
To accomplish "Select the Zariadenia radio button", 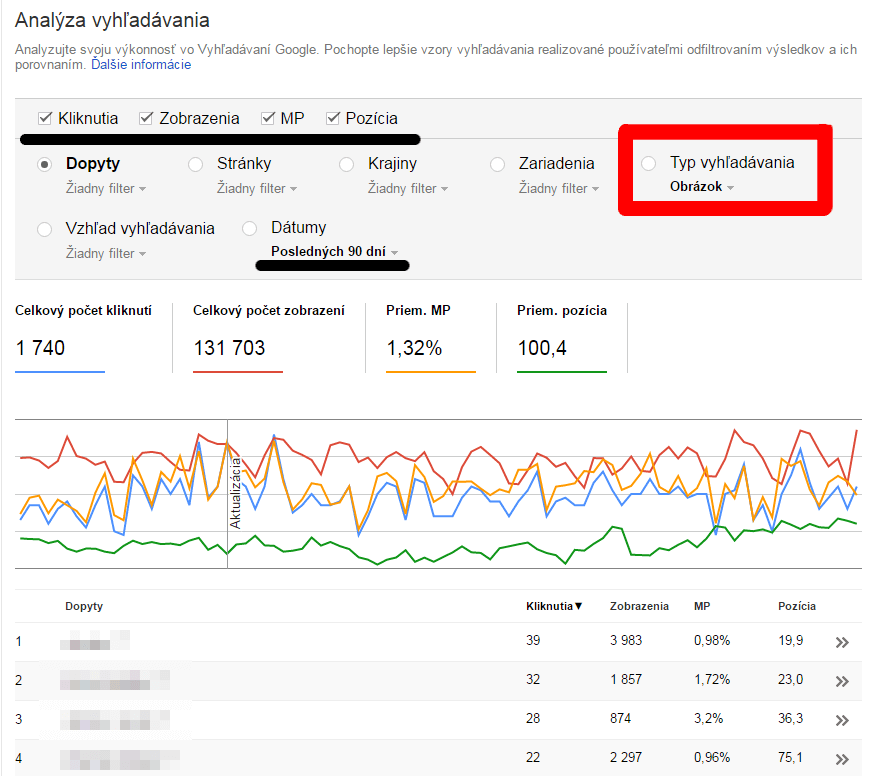I will (x=497, y=165).
